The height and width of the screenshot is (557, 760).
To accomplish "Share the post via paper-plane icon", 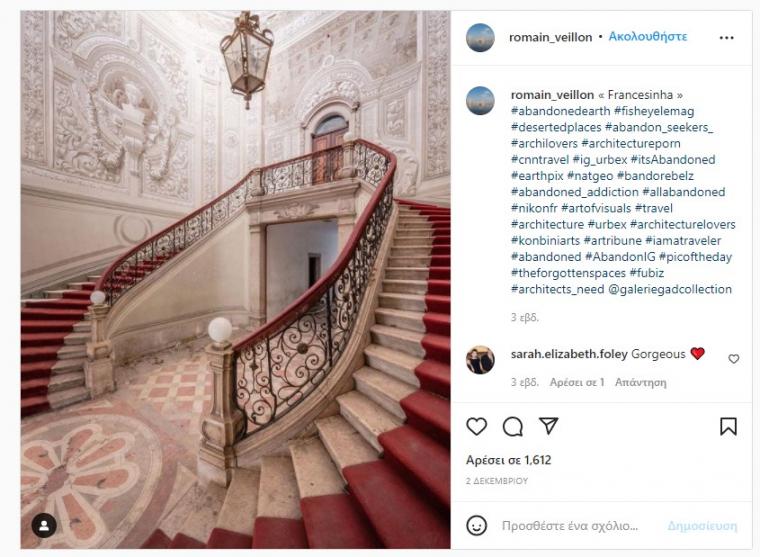I will pos(549,426).
